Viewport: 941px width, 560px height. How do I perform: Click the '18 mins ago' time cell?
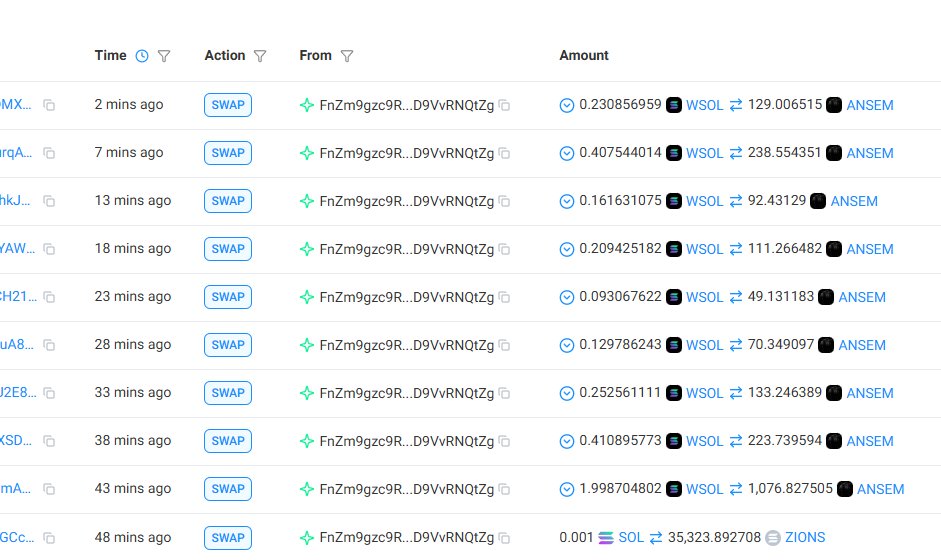133,248
